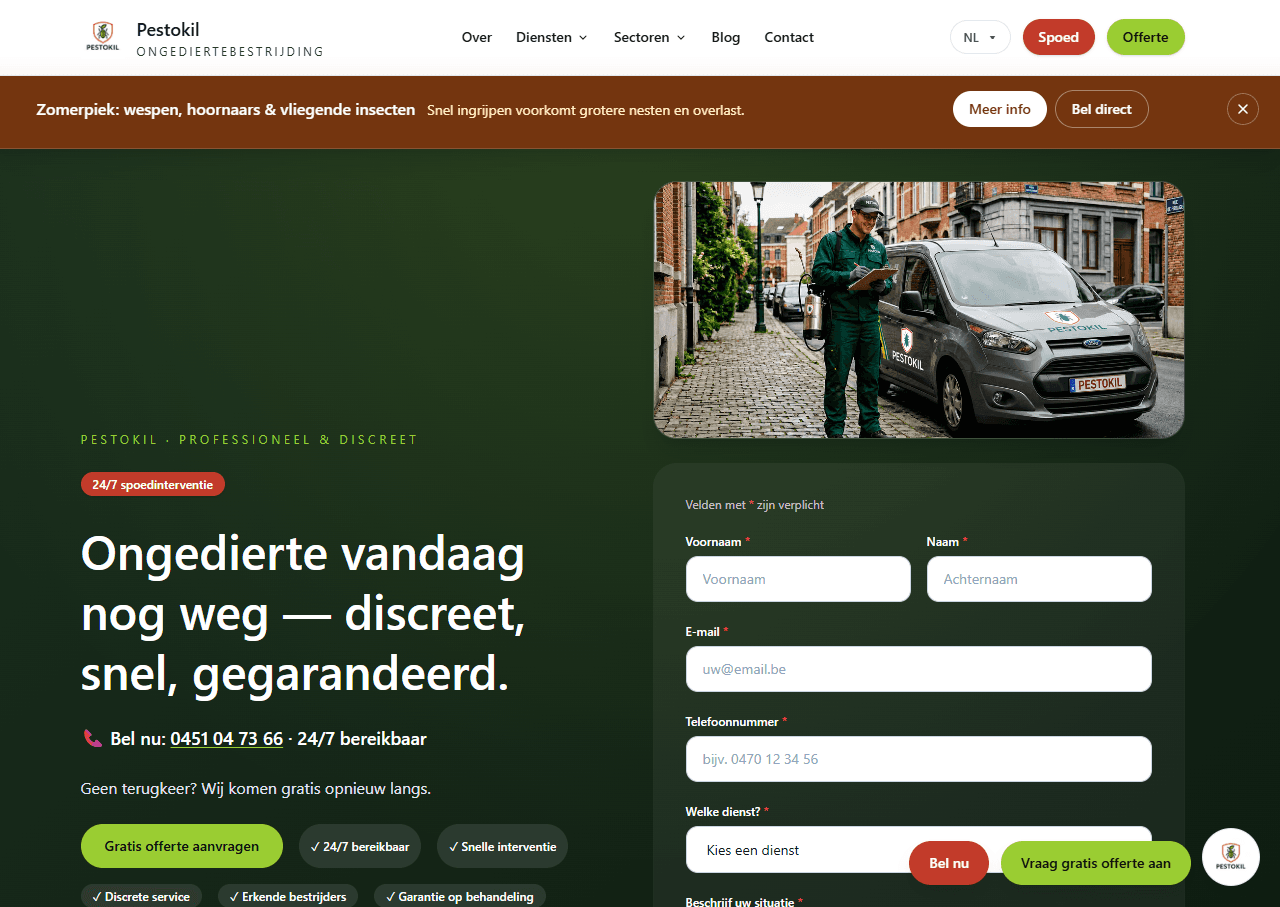
Task: Open the Over page
Action: coord(477,37)
